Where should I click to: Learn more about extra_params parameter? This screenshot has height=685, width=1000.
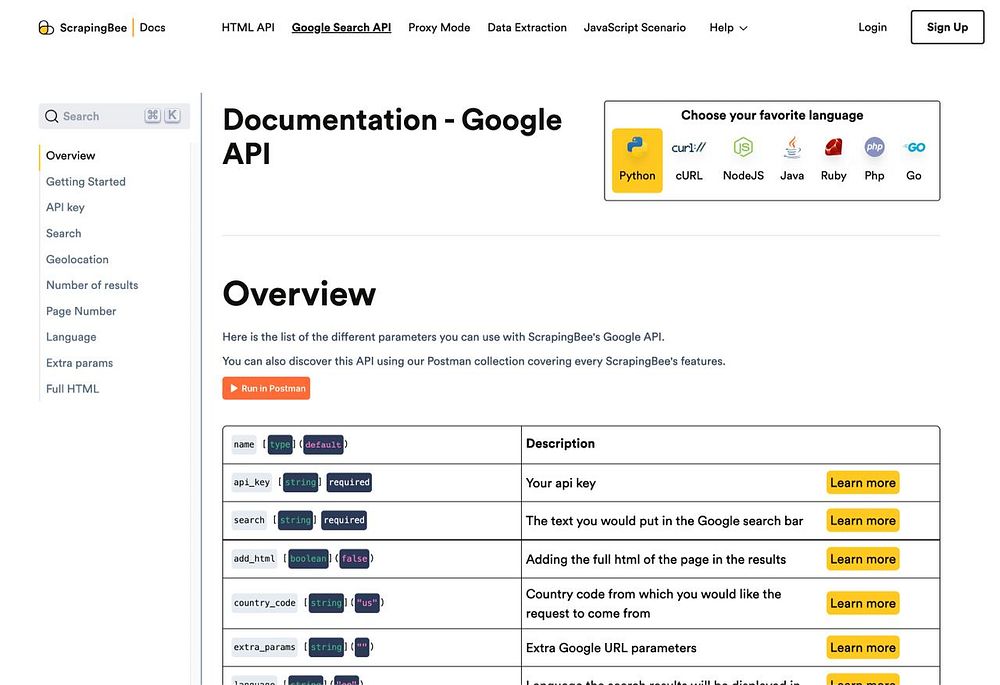(863, 647)
